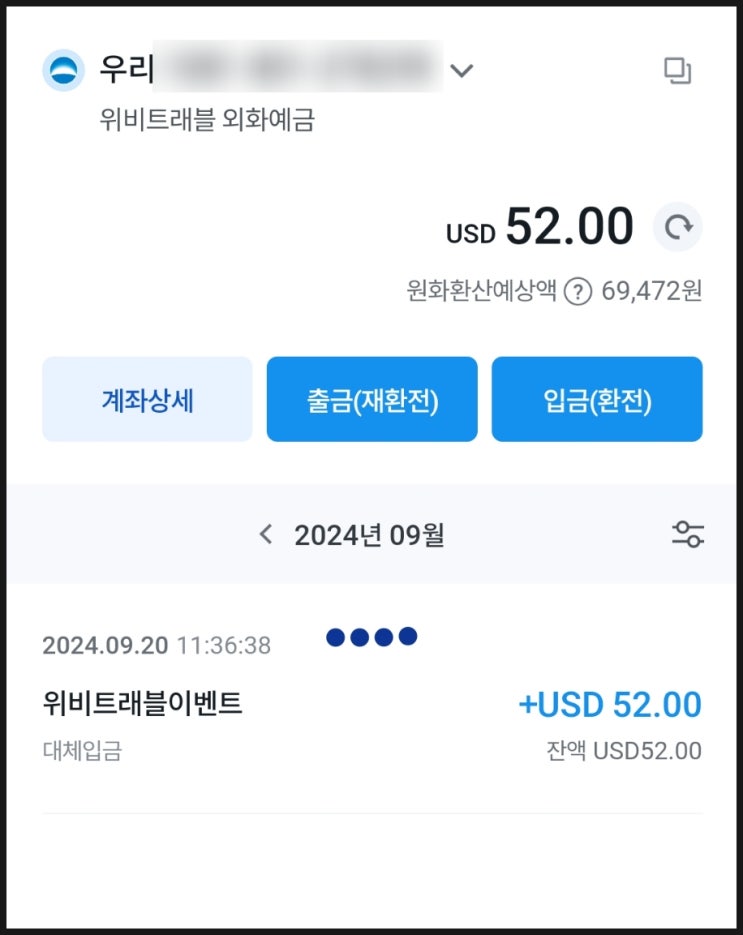743x935 pixels.
Task: Tap the 출금(재환전) withdraw button
Action: (372, 399)
